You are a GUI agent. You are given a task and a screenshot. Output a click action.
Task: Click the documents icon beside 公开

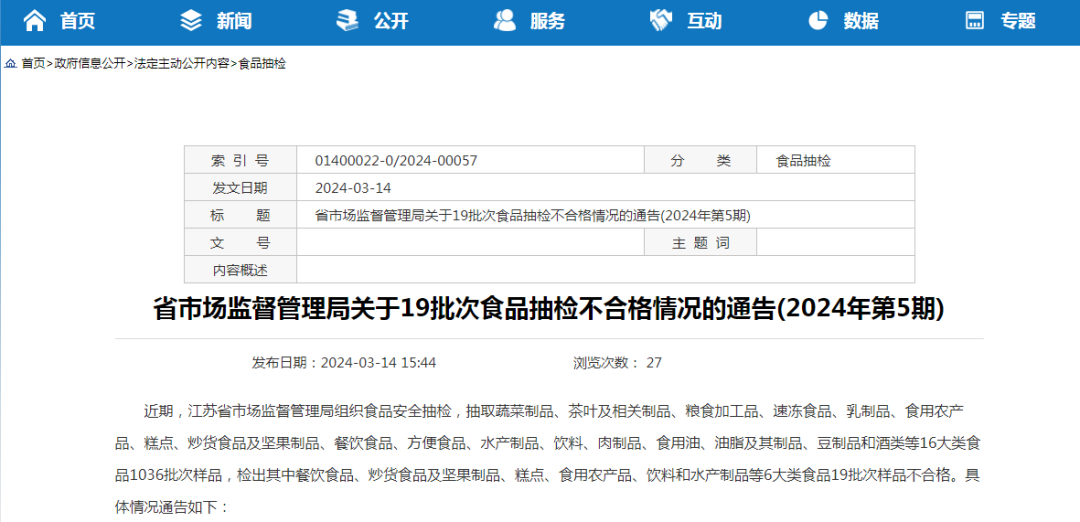[347, 21]
